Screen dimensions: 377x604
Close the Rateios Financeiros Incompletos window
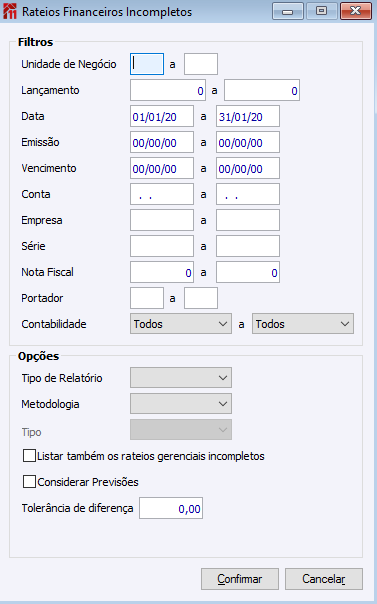pyautogui.click(x=355, y=11)
